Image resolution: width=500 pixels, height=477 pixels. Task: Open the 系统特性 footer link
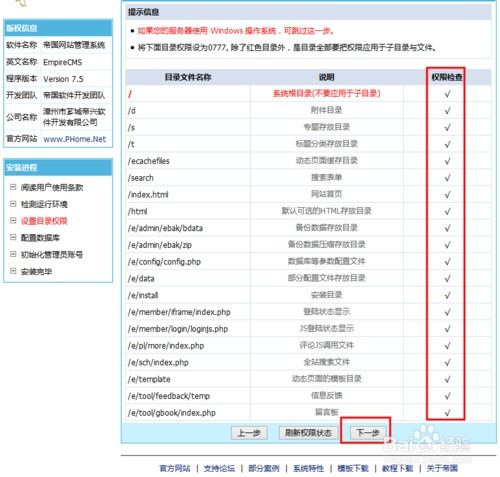click(308, 468)
